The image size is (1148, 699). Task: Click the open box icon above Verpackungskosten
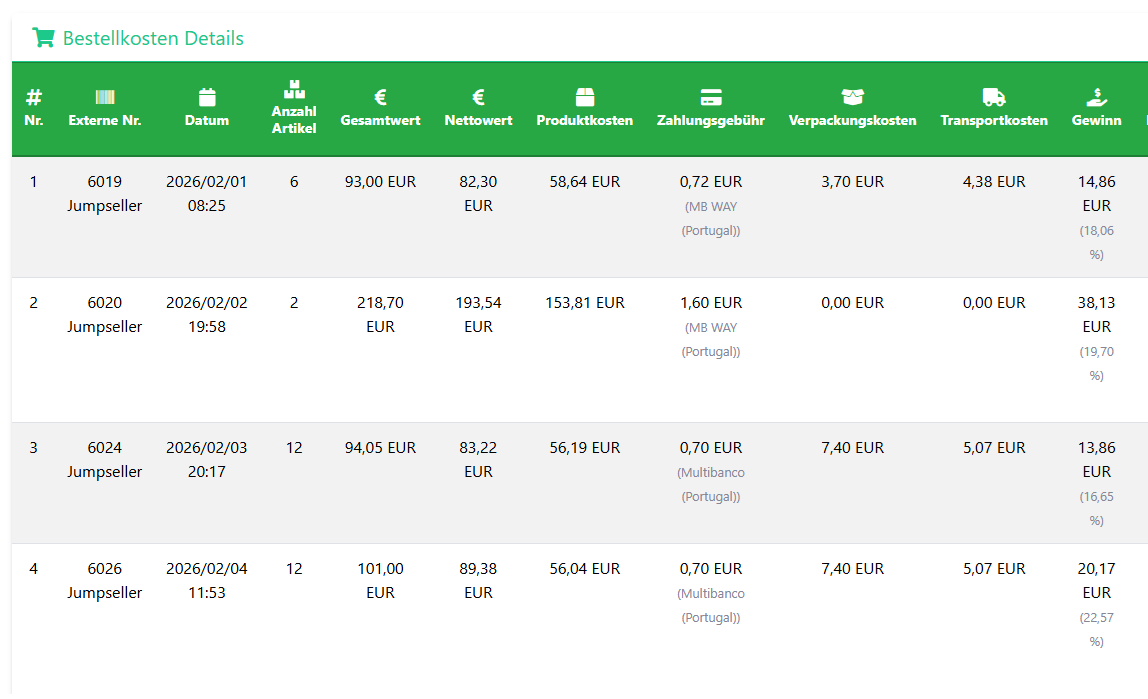[x=852, y=97]
